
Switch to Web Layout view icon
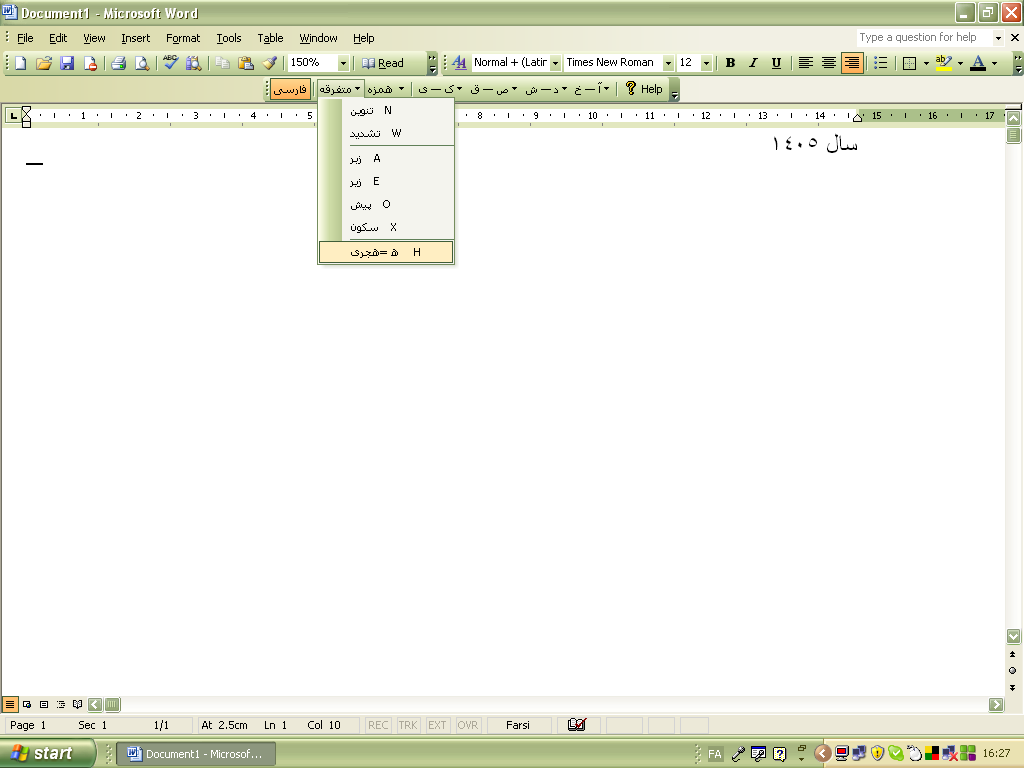pos(27,704)
